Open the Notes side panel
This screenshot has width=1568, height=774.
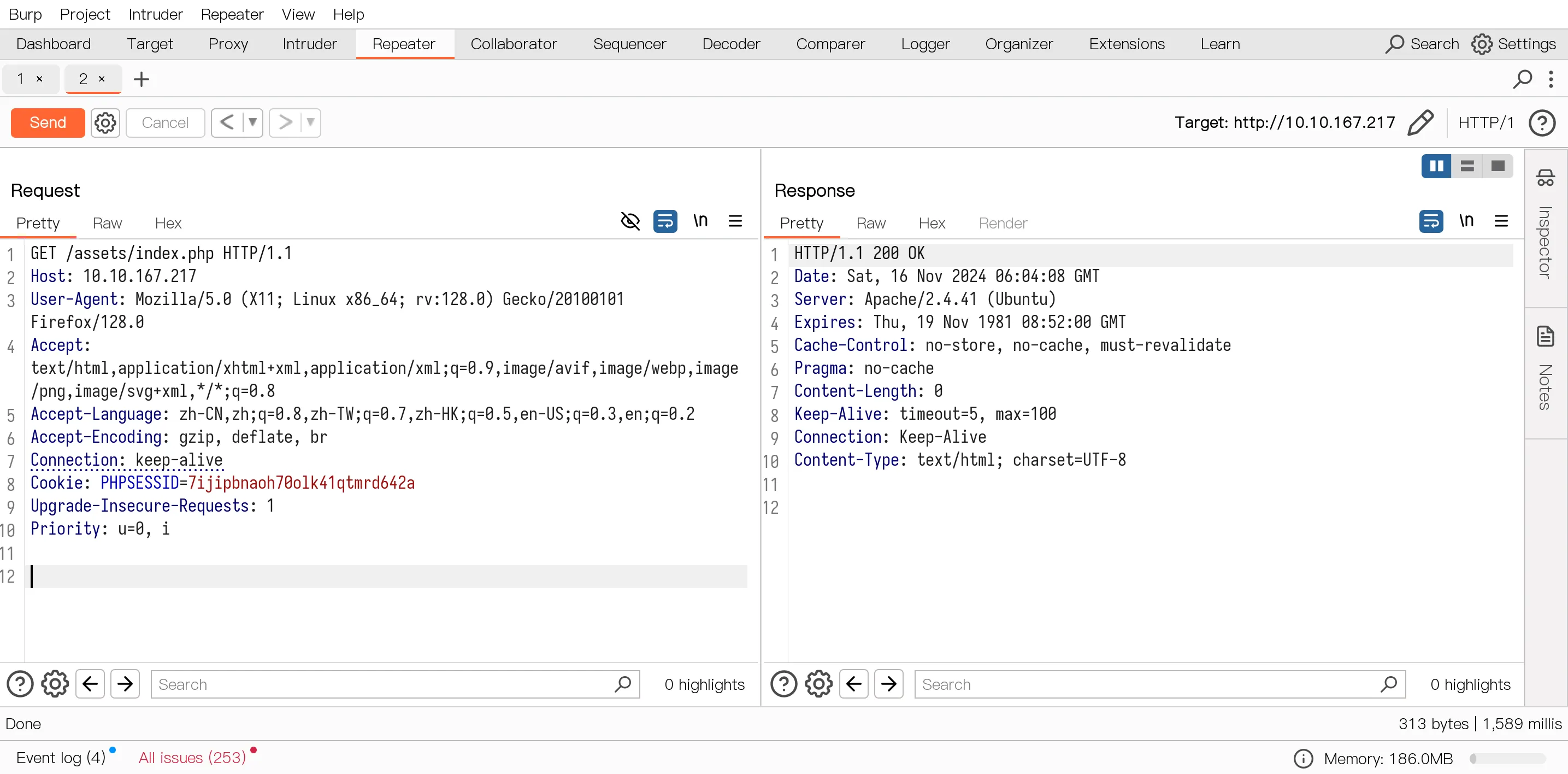[1545, 368]
